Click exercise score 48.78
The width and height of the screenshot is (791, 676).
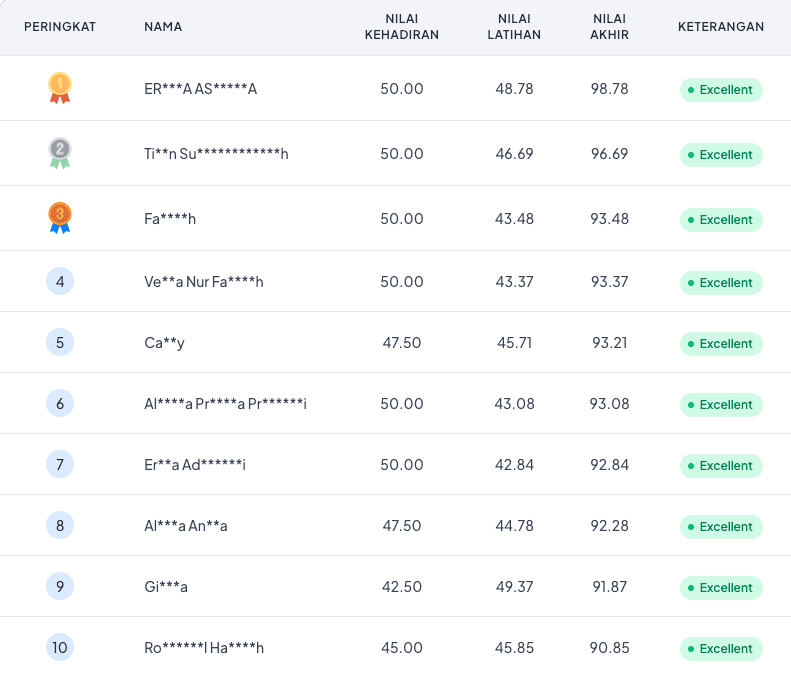coord(514,89)
